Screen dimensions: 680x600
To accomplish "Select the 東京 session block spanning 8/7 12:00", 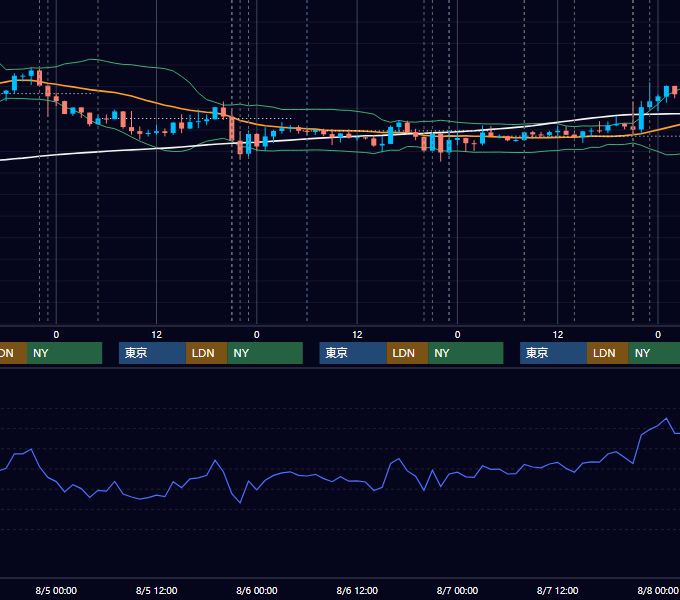I will [x=553, y=353].
